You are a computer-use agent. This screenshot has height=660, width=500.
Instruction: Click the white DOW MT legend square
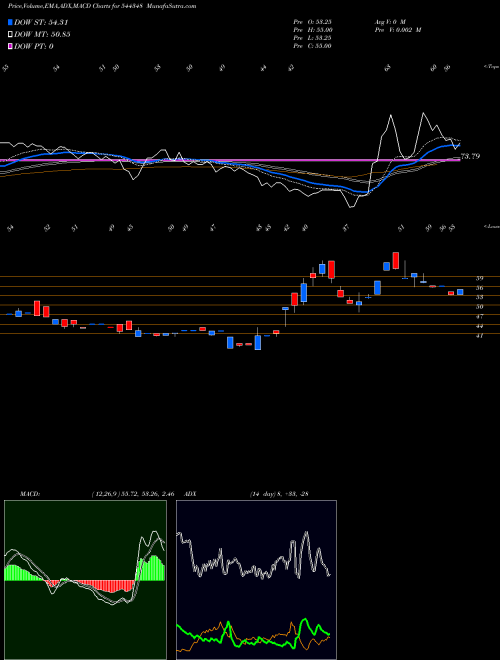click(x=11, y=35)
